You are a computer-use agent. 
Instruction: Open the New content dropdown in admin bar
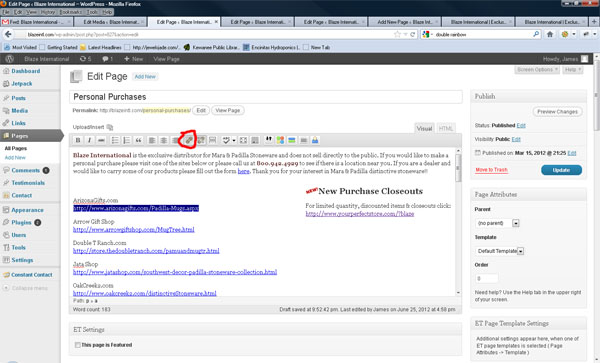[x=134, y=59]
